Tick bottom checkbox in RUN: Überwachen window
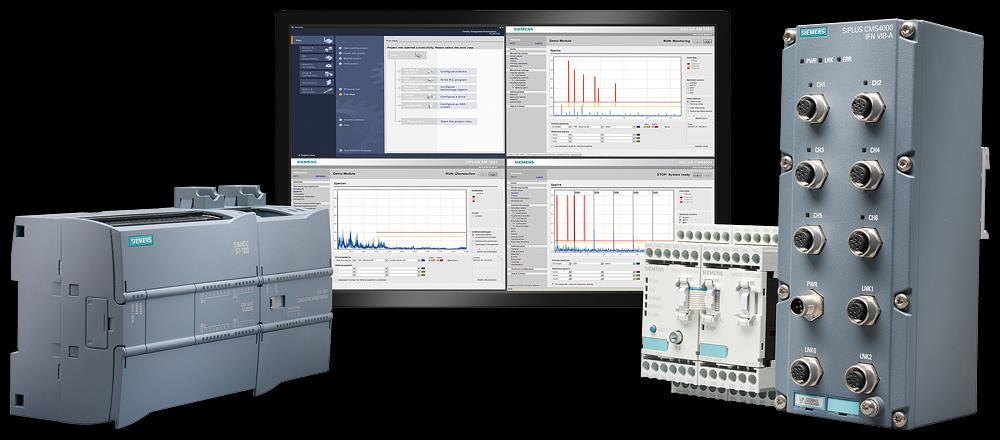The image size is (1000, 440). (x=338, y=280)
